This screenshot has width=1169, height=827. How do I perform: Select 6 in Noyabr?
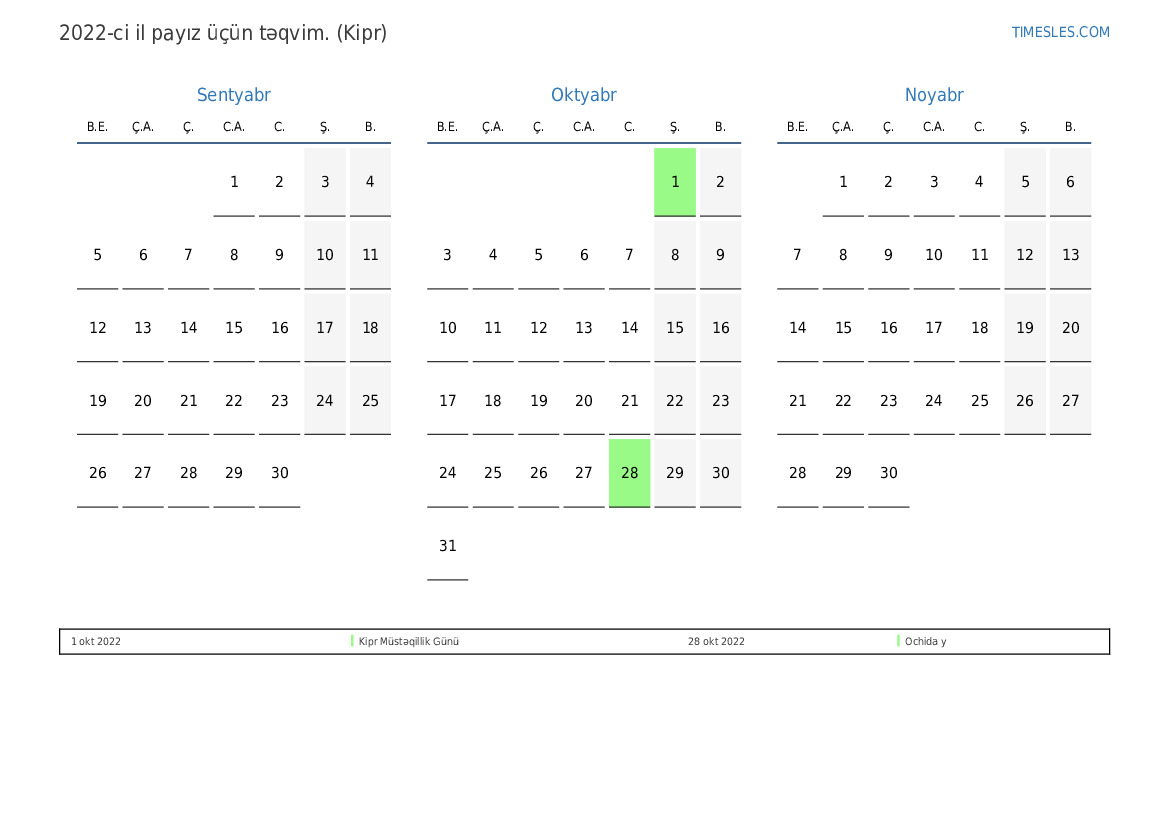(1070, 182)
